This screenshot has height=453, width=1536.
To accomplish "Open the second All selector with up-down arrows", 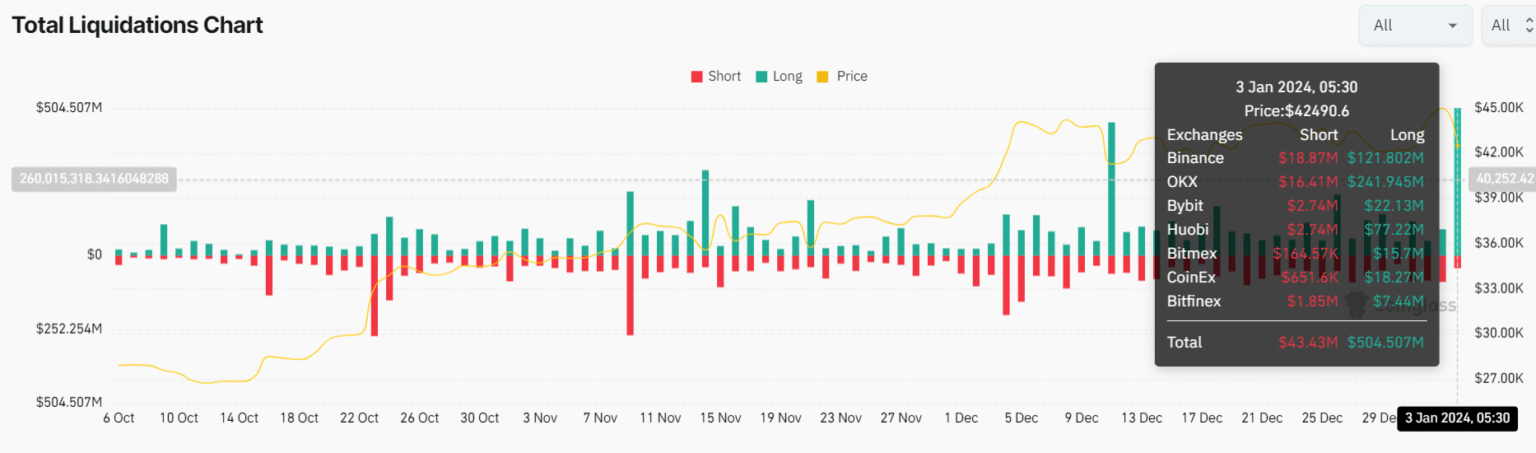I will 1507,25.
